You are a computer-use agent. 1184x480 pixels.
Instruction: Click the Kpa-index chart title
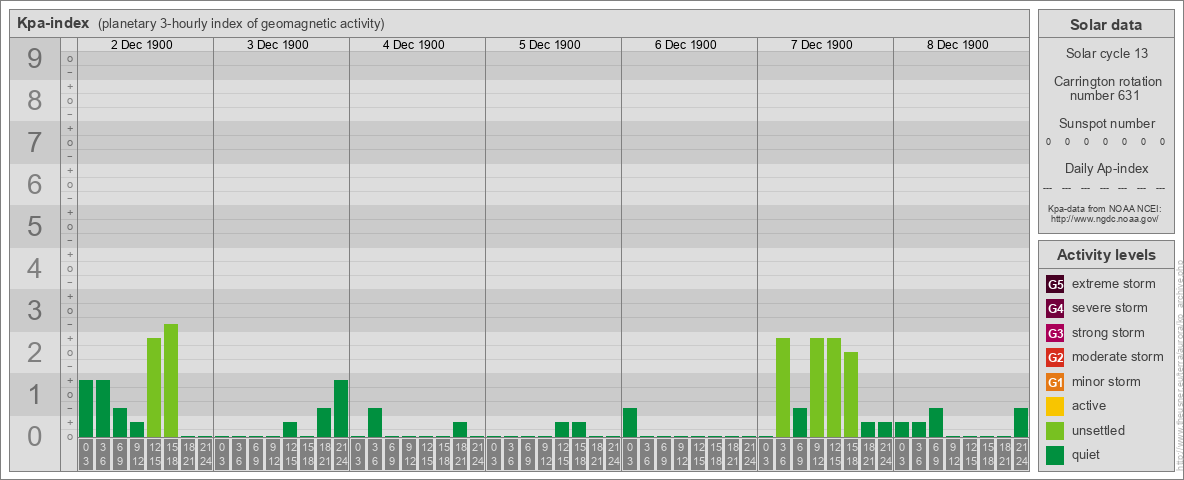(x=53, y=23)
